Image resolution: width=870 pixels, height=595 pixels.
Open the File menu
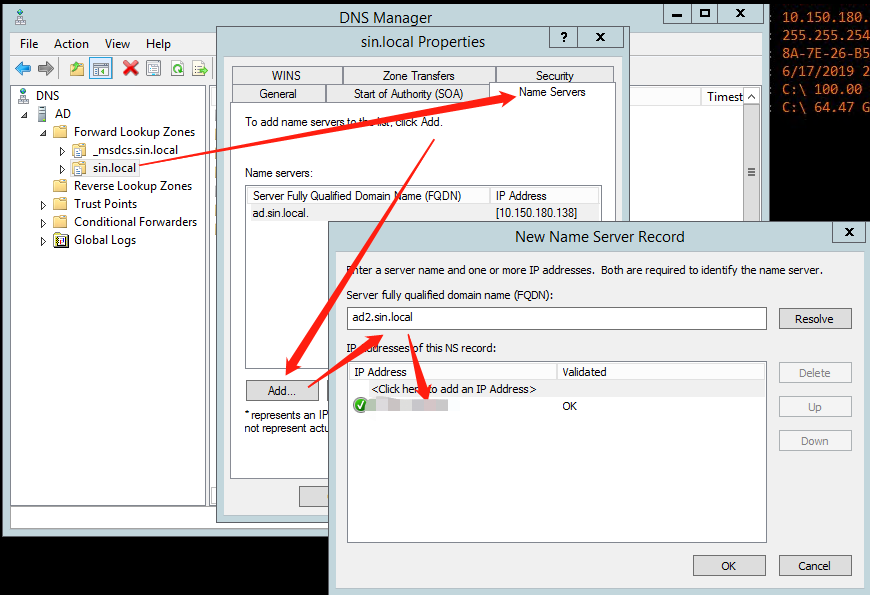coord(29,44)
